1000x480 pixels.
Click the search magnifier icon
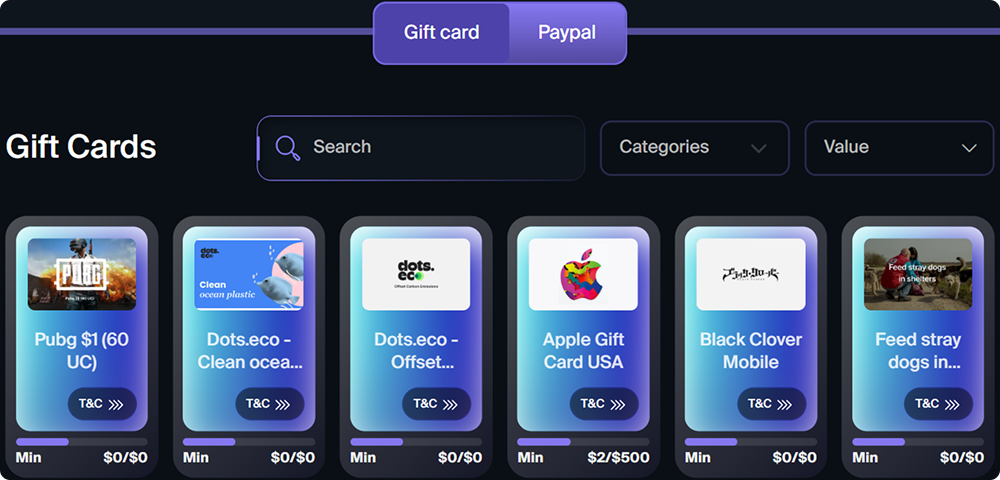tap(288, 148)
